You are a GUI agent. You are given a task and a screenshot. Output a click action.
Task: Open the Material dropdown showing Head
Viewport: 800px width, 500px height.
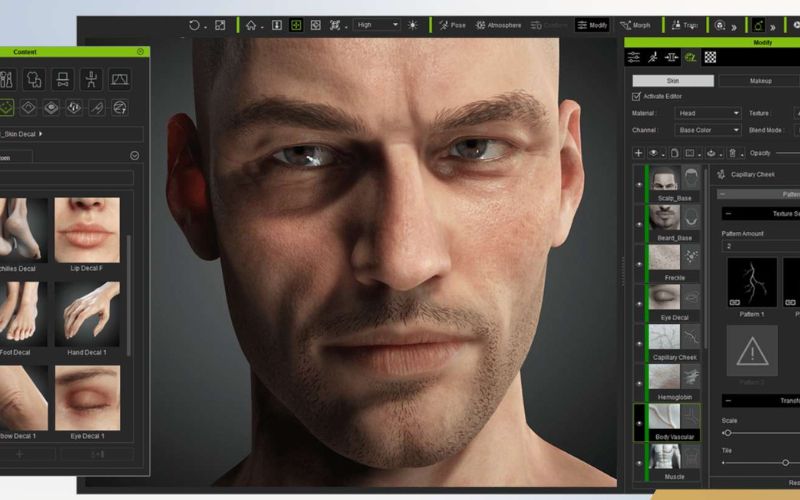[708, 114]
